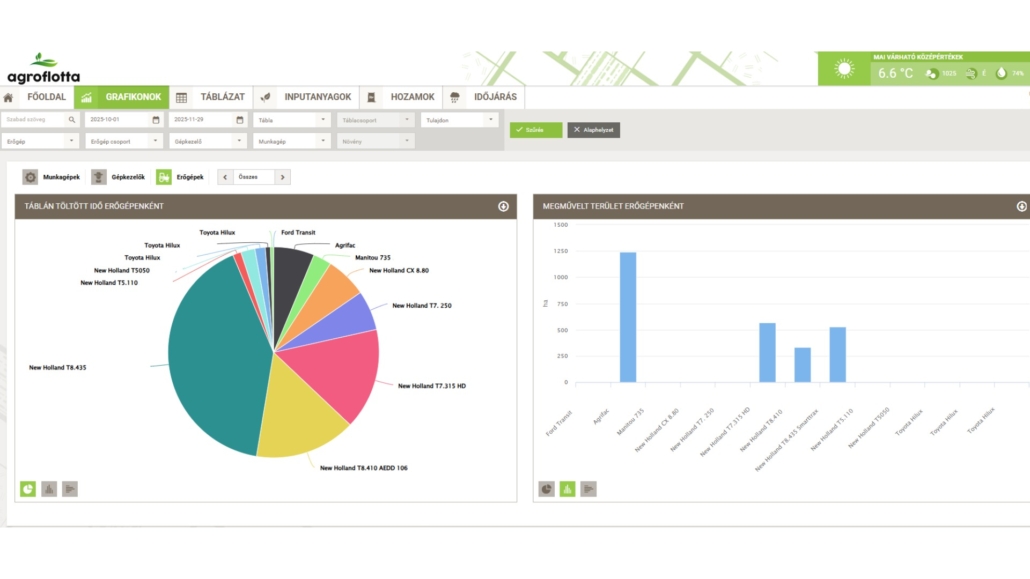Select the Gépkezelők operator icon
This screenshot has width=1030, height=579.
99,177
